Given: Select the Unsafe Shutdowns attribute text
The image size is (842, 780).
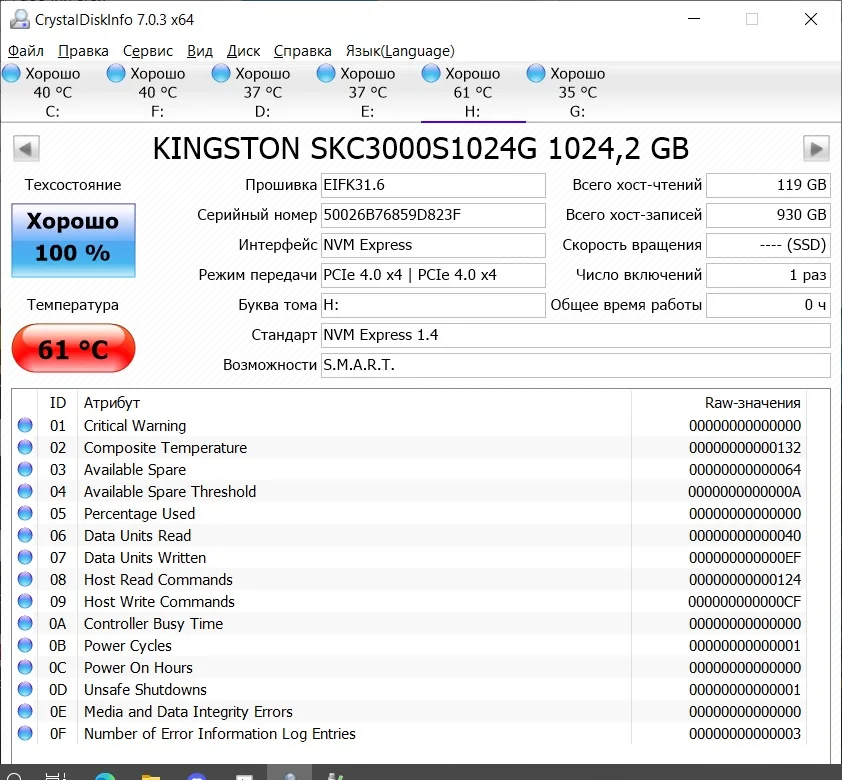Looking at the screenshot, I should click(x=145, y=690).
